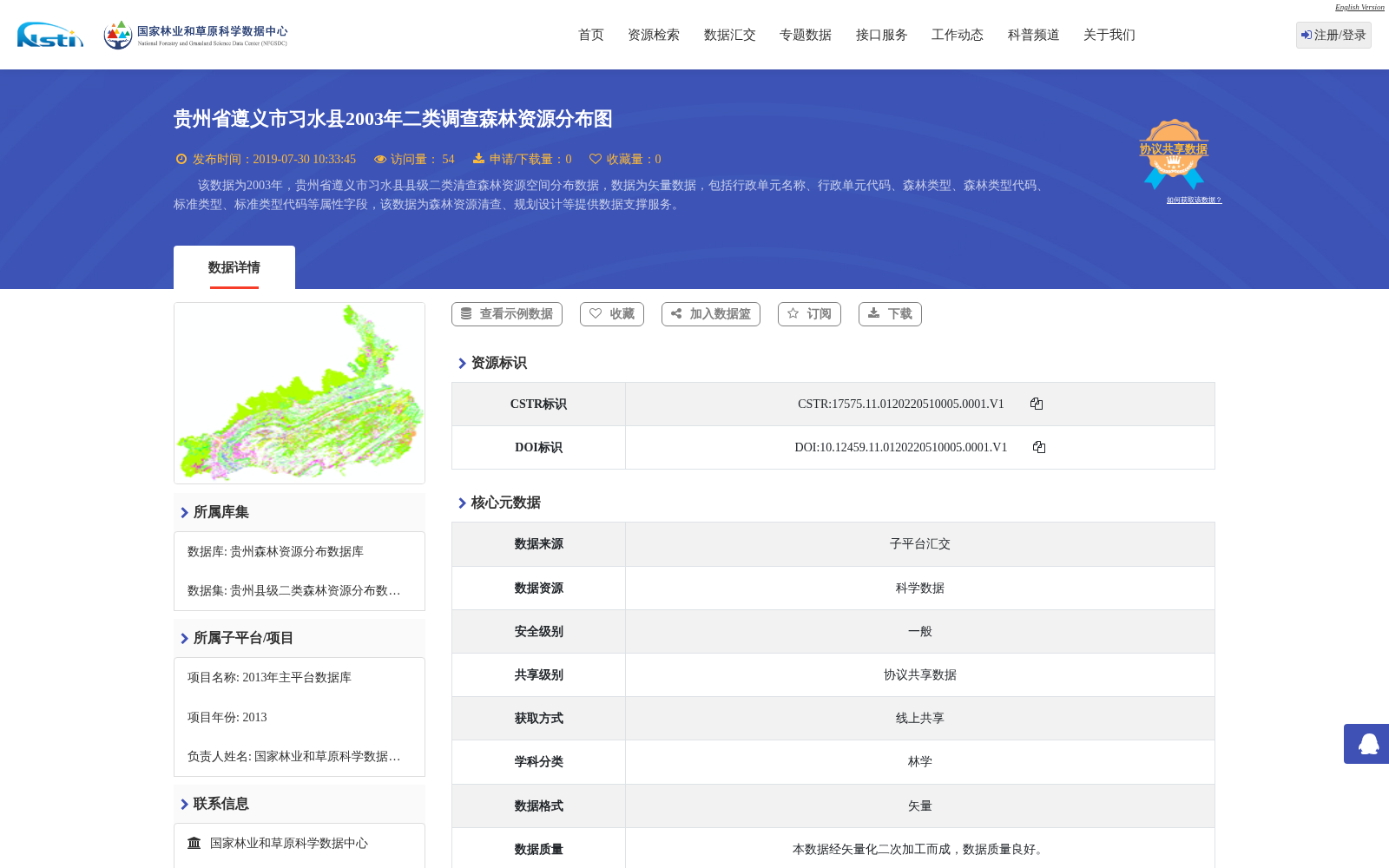Open the 接口服务 menu item
This screenshot has height=868, width=1389.
click(x=882, y=35)
